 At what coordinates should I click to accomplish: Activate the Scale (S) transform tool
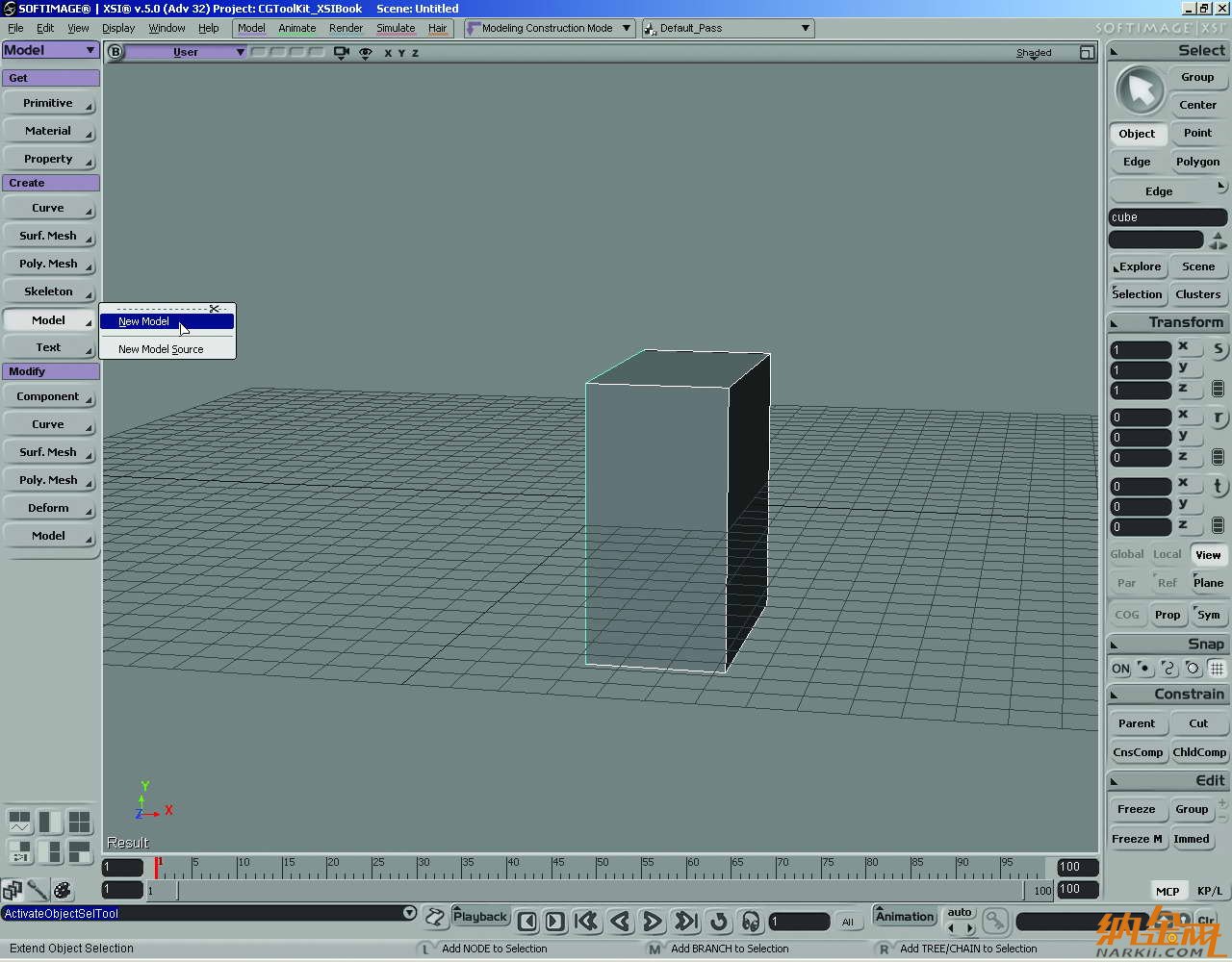[x=1219, y=349]
